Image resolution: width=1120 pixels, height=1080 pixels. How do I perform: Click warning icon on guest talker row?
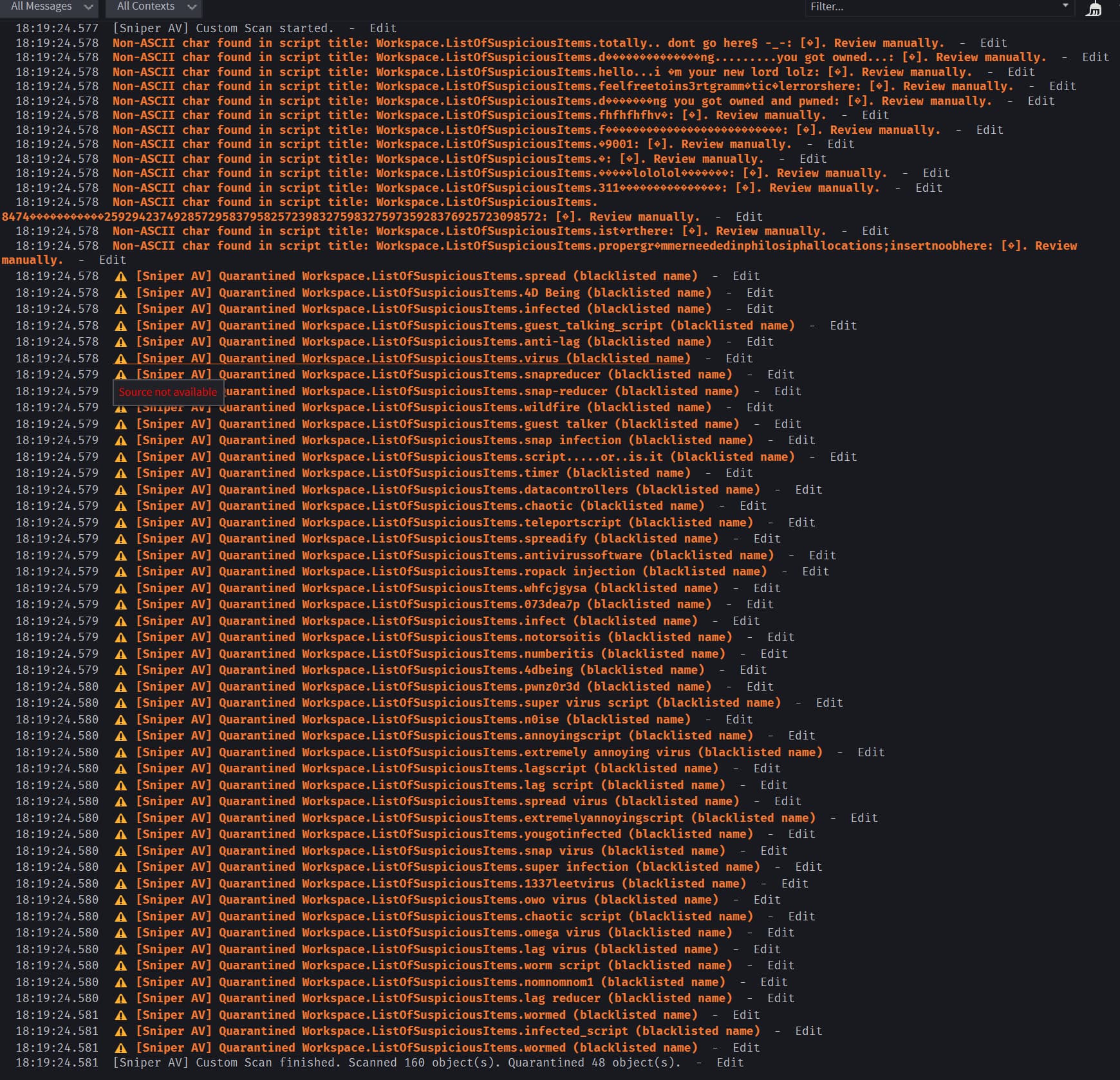click(x=121, y=425)
